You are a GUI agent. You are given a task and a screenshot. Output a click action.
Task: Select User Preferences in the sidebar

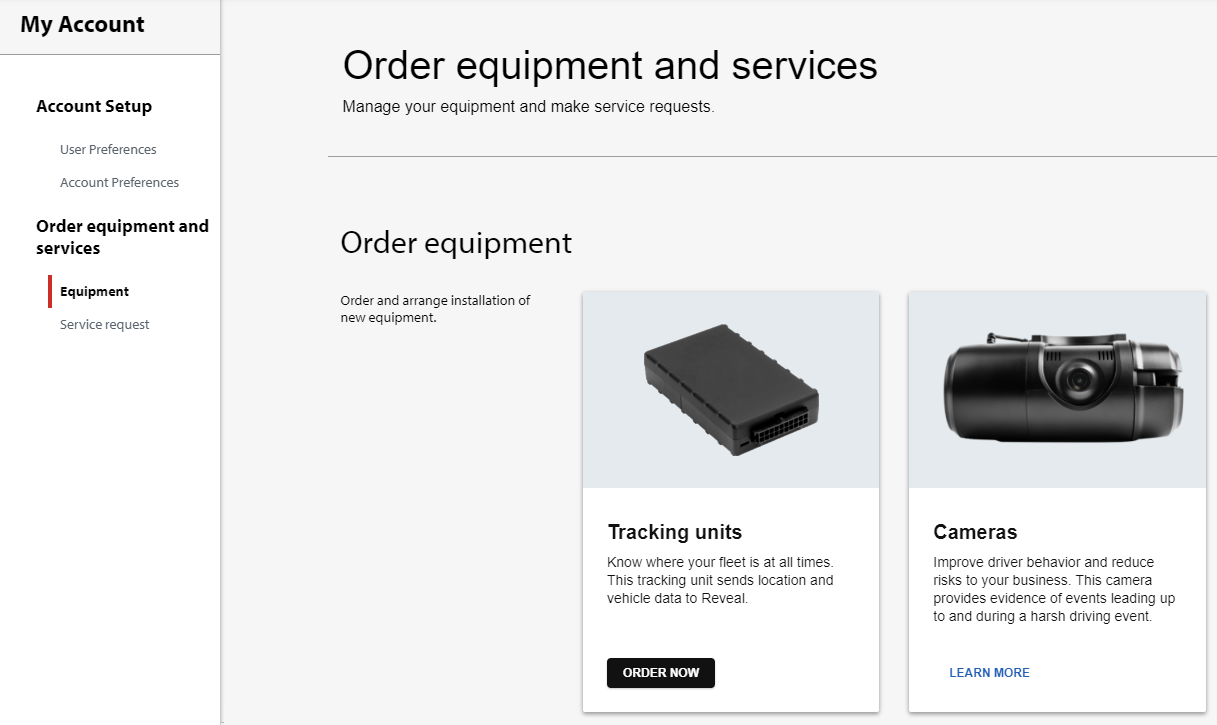click(108, 149)
